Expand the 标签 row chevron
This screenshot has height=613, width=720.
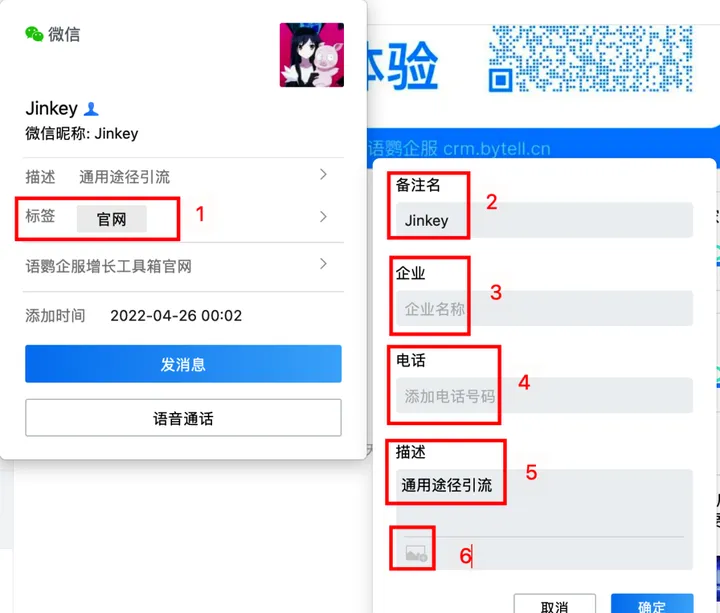(x=323, y=217)
